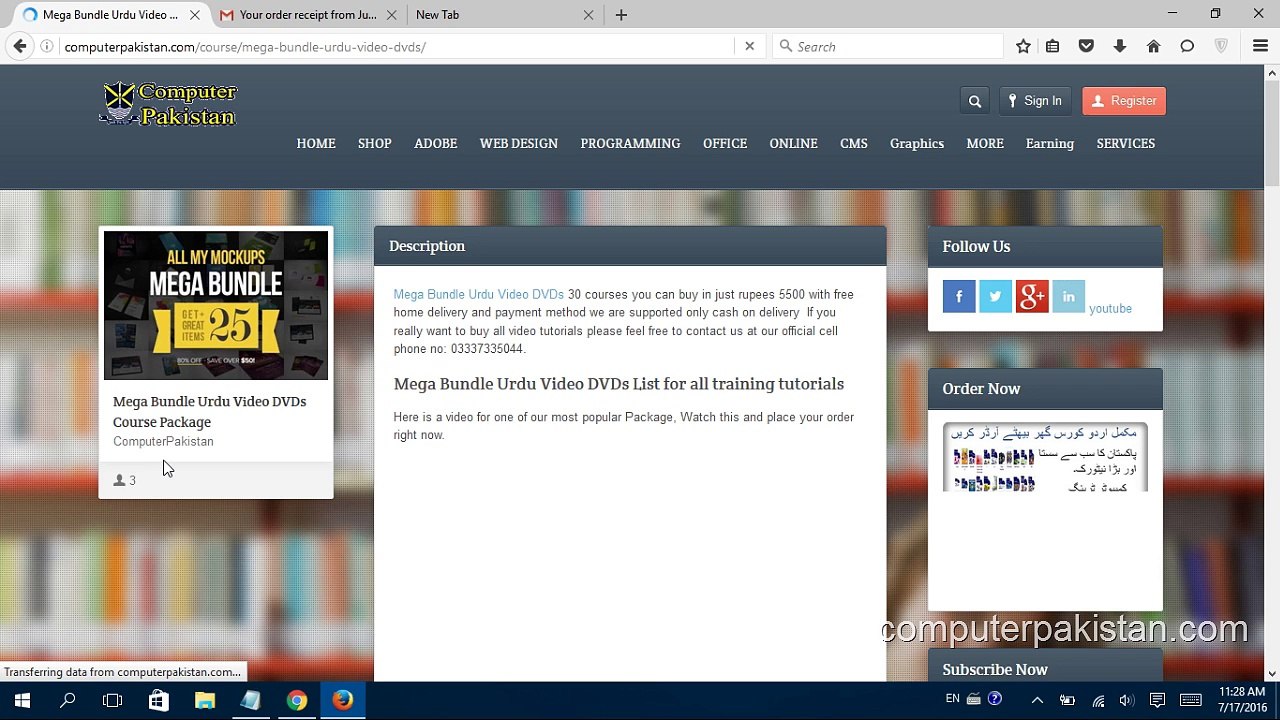Open SHOP menu item

(375, 144)
